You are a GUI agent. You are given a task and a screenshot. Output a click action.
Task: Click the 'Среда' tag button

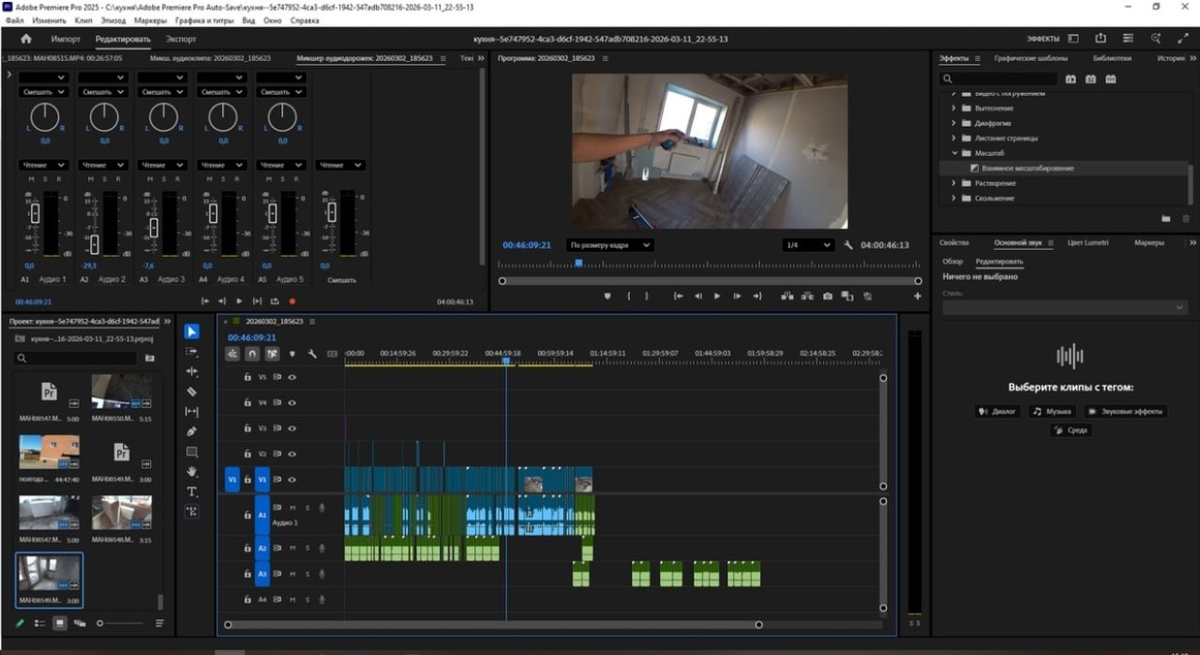pyautogui.click(x=1070, y=430)
